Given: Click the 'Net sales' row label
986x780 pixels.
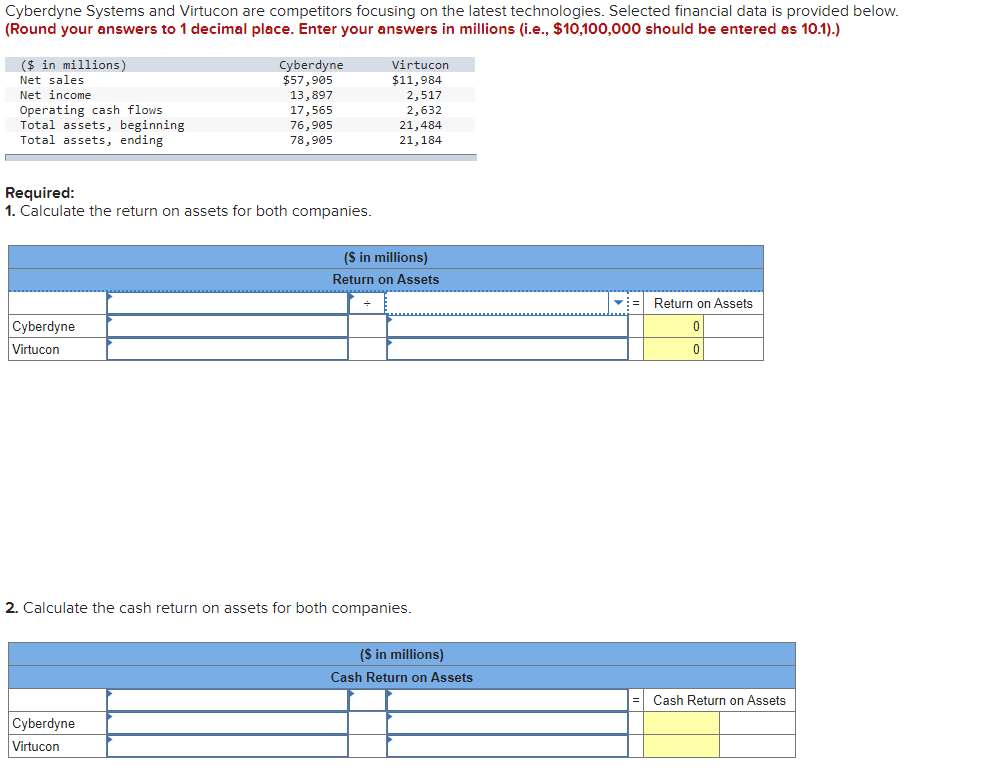Looking at the screenshot, I should coord(52,80).
